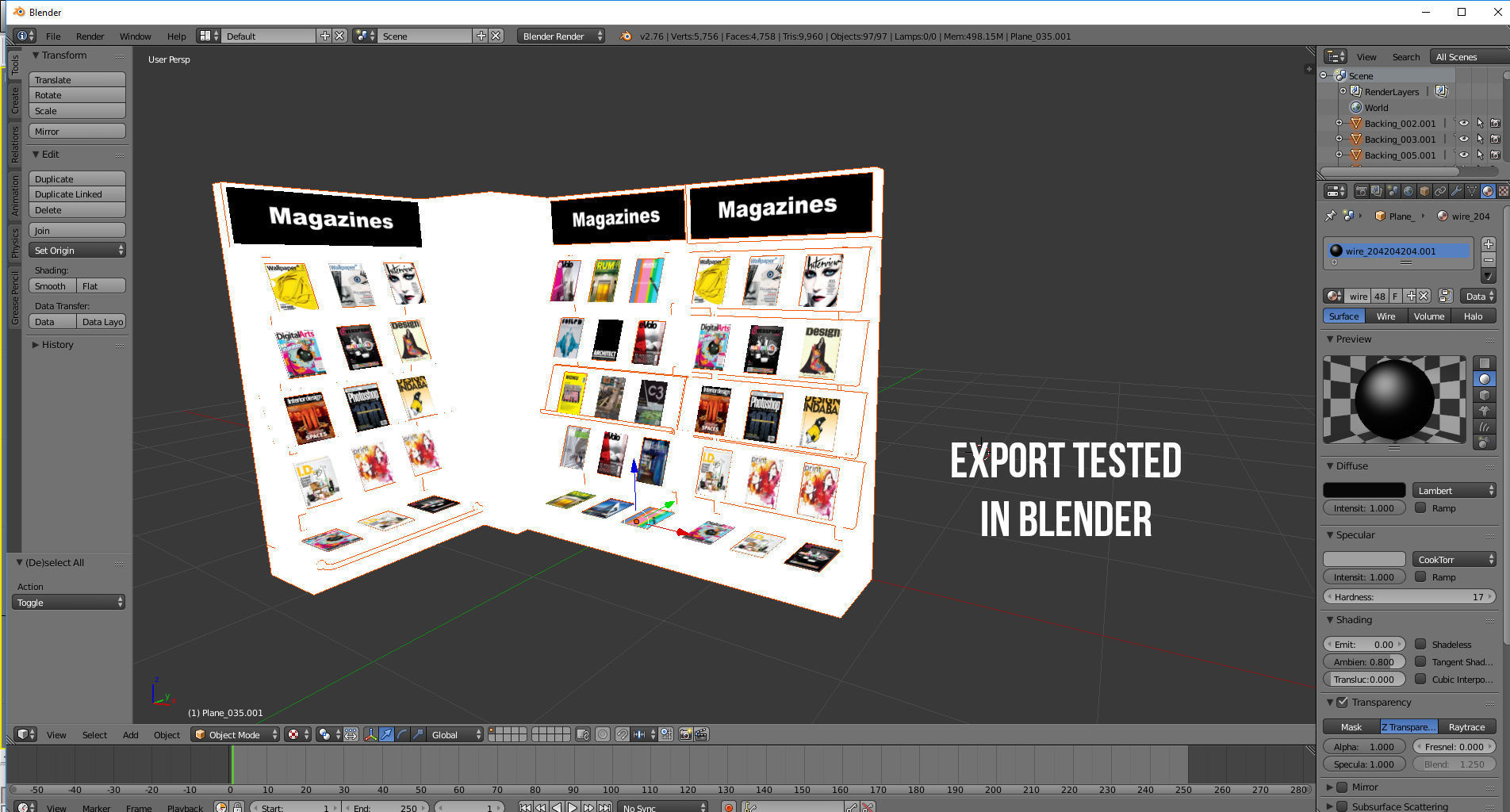
Task: Click the pin icon in properties context
Action: [x=1330, y=216]
